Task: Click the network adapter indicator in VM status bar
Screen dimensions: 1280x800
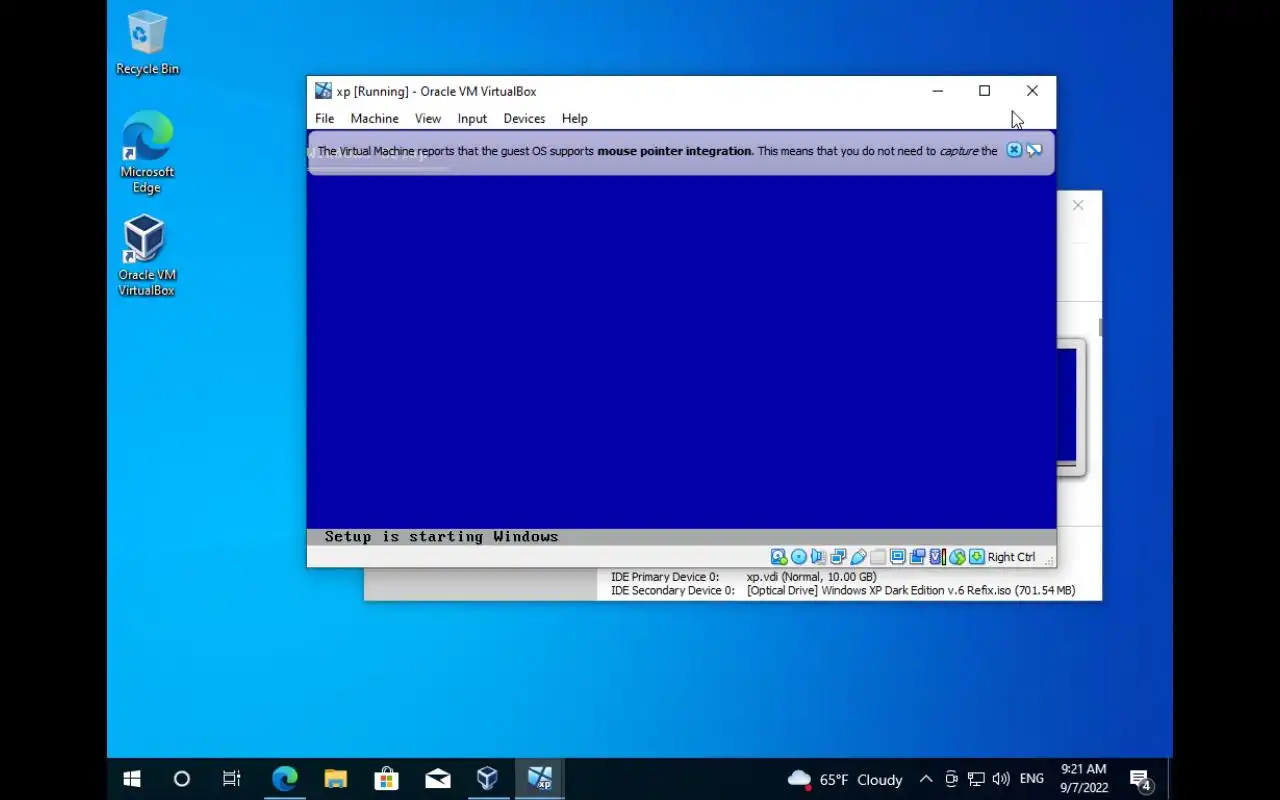Action: tap(838, 557)
